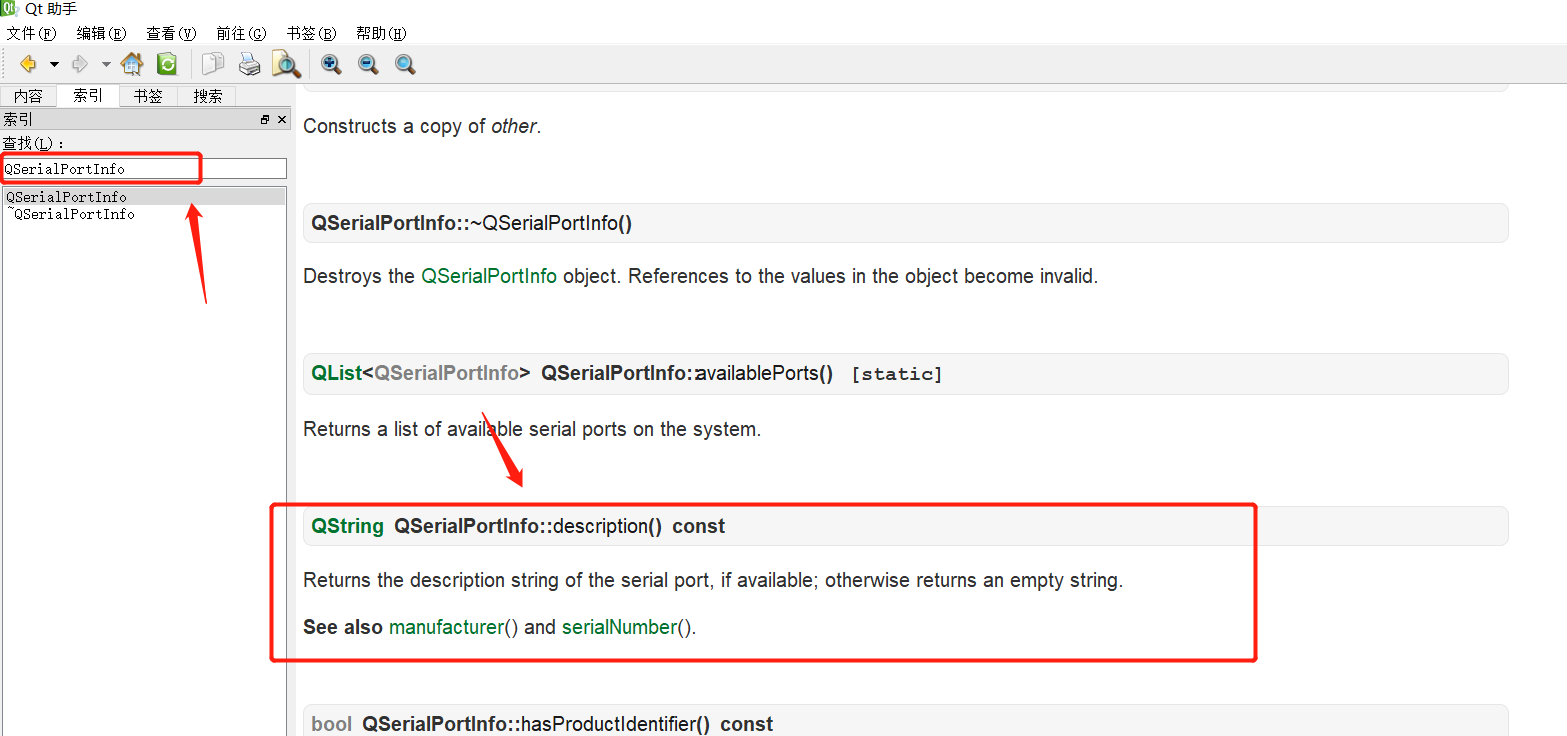1567x736 pixels.
Task: Open the 查看(V) menu
Action: point(171,33)
